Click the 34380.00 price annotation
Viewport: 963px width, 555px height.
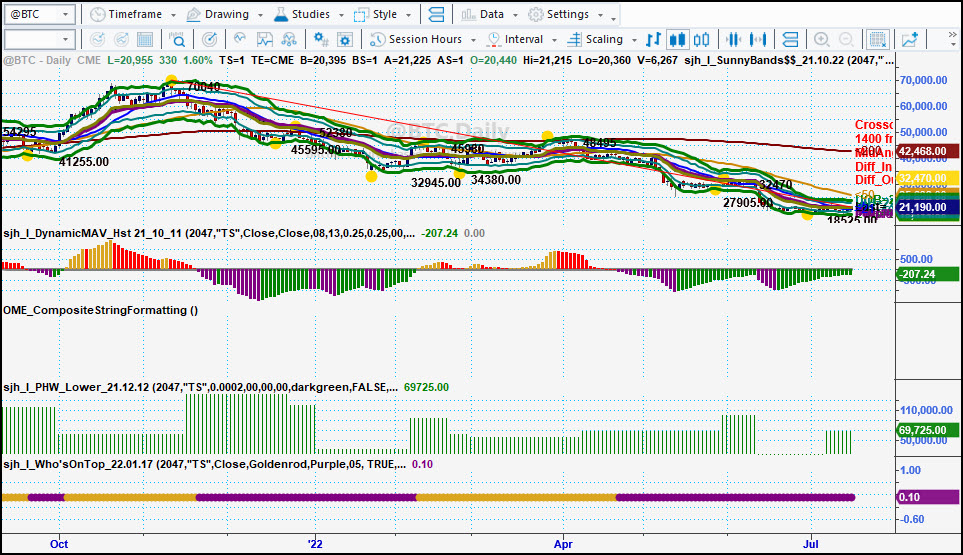tap(496, 180)
